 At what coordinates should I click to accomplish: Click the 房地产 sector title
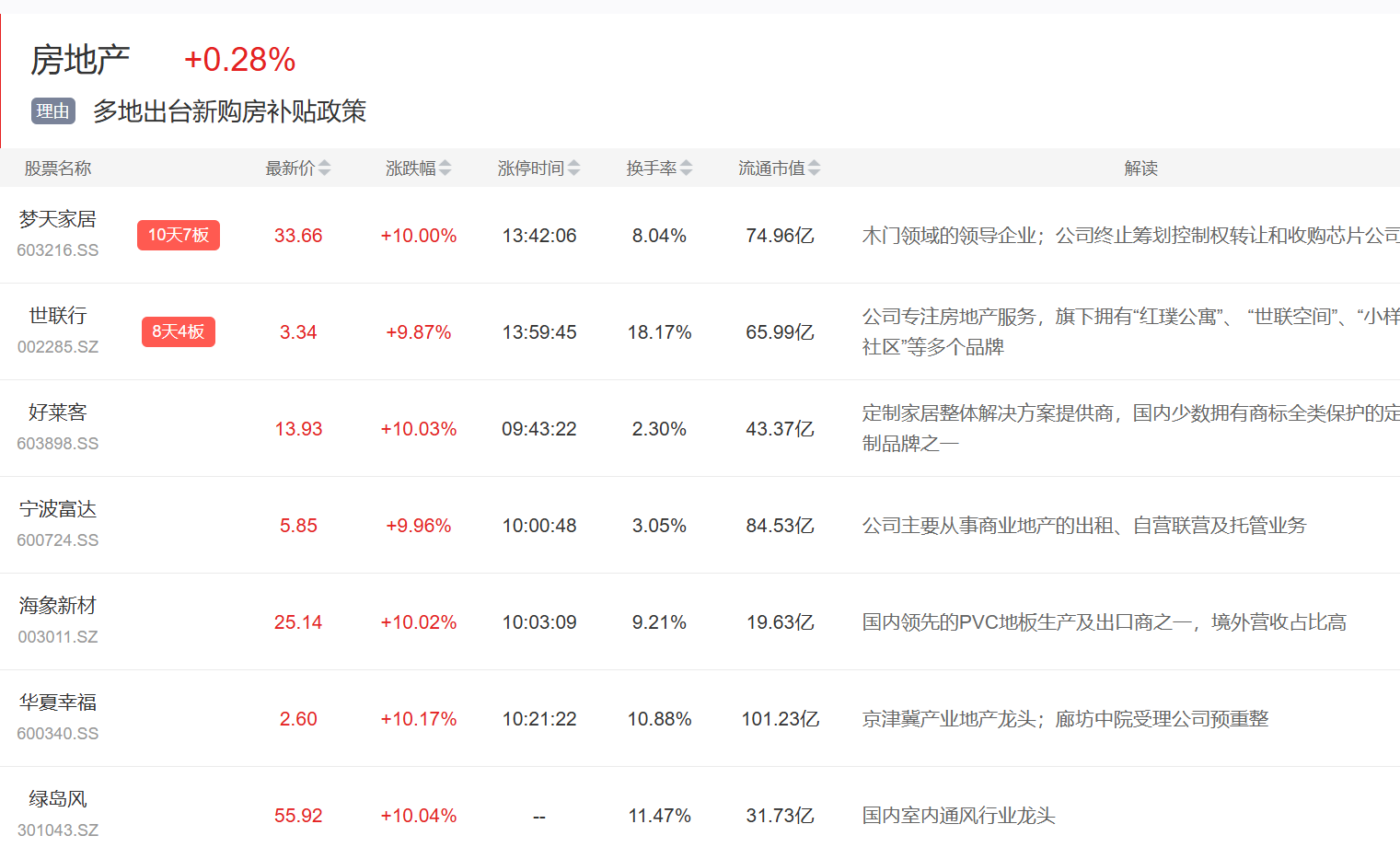tap(80, 60)
